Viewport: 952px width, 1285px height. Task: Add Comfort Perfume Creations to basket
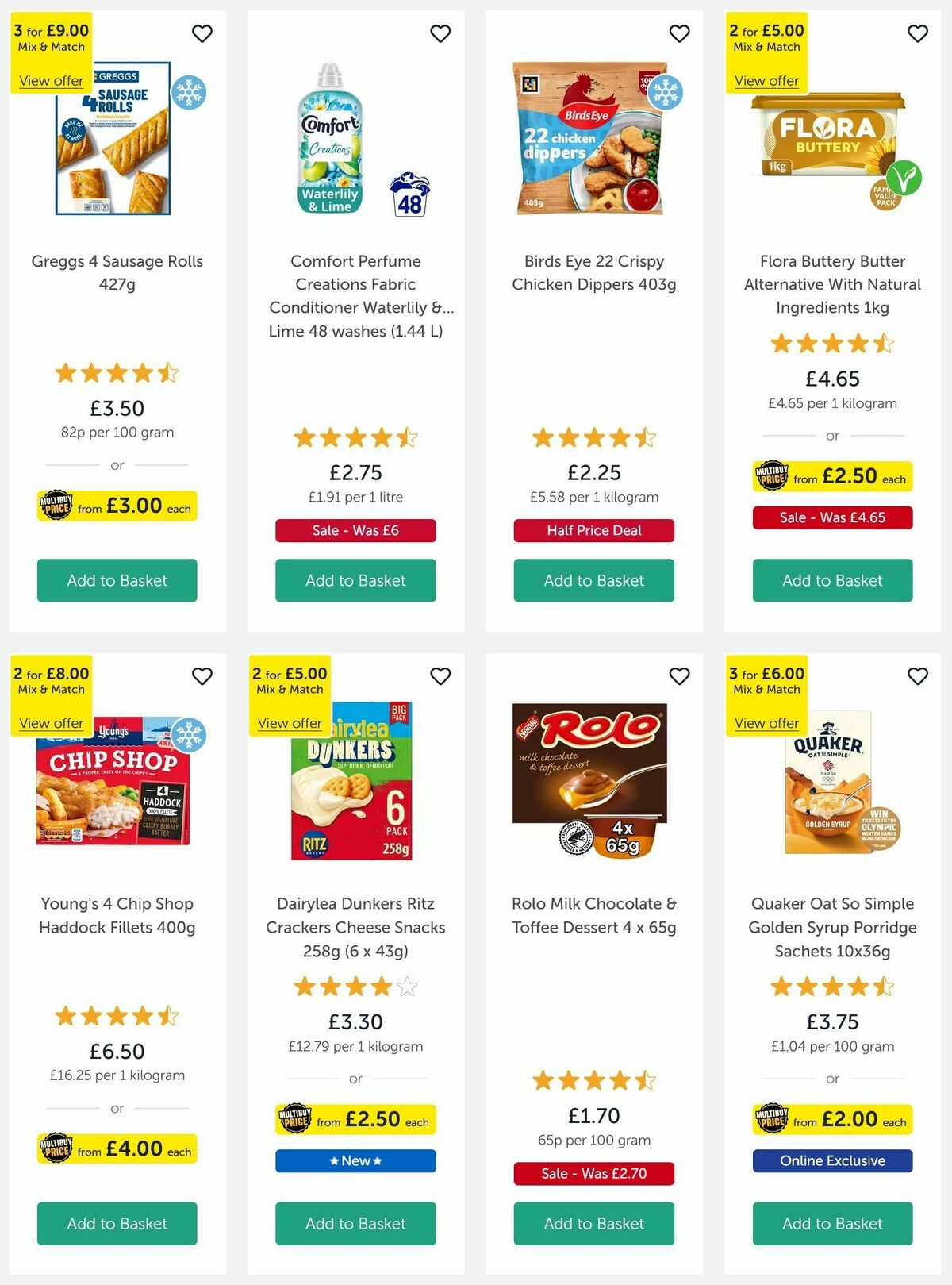point(355,580)
